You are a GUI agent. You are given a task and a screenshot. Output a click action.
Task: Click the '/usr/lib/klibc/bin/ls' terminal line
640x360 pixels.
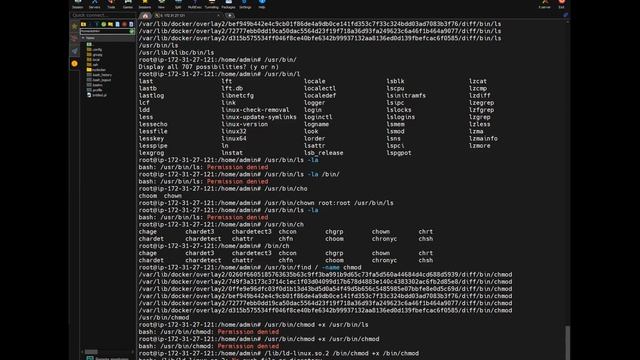(176, 53)
